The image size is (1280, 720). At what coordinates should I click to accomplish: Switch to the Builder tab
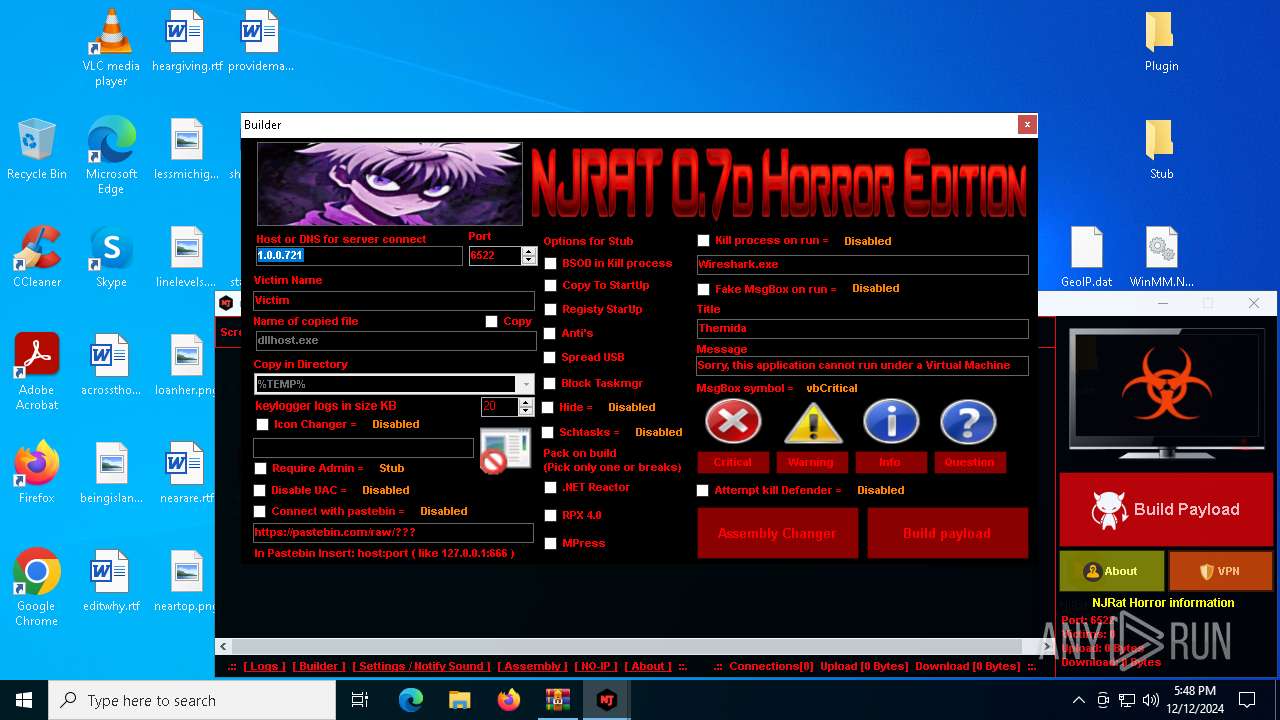point(319,666)
